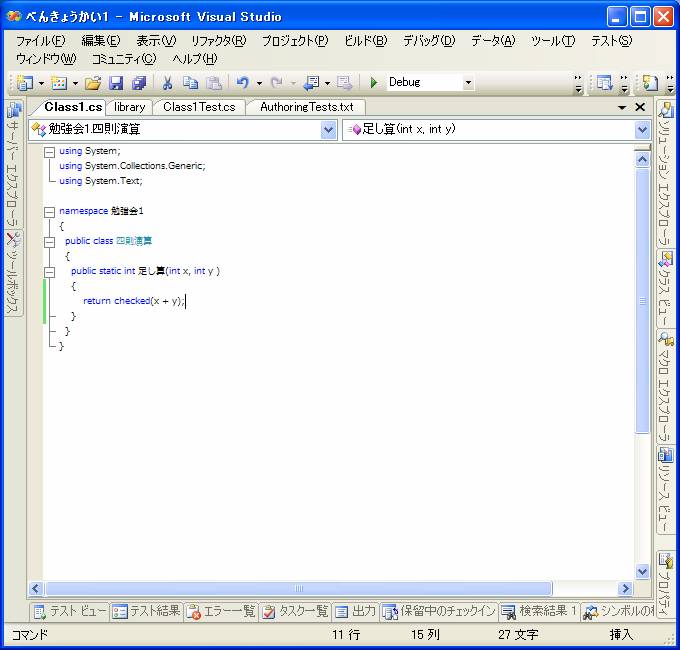
Task: Click the editor's horizontal scrollbar thumb
Action: tap(298, 589)
